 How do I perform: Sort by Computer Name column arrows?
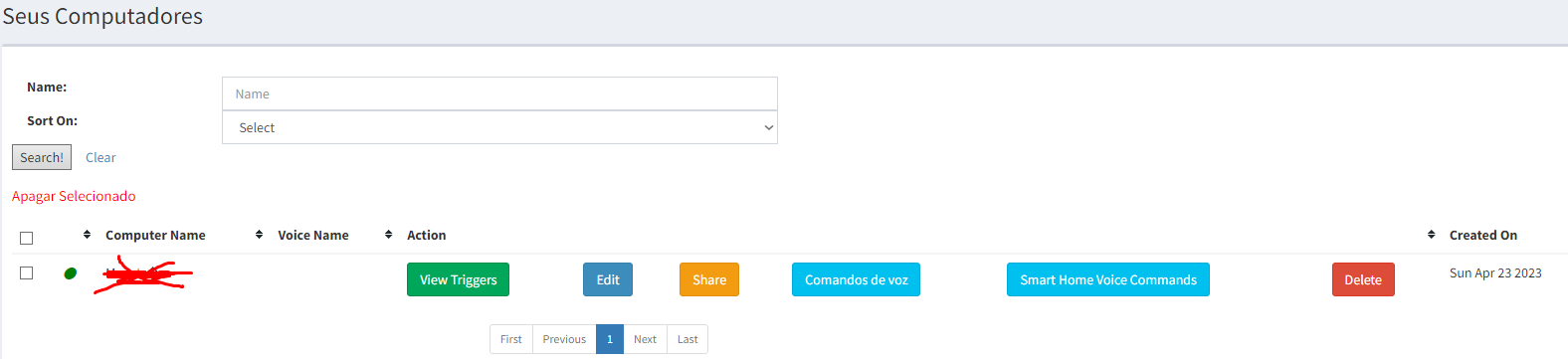click(87, 235)
